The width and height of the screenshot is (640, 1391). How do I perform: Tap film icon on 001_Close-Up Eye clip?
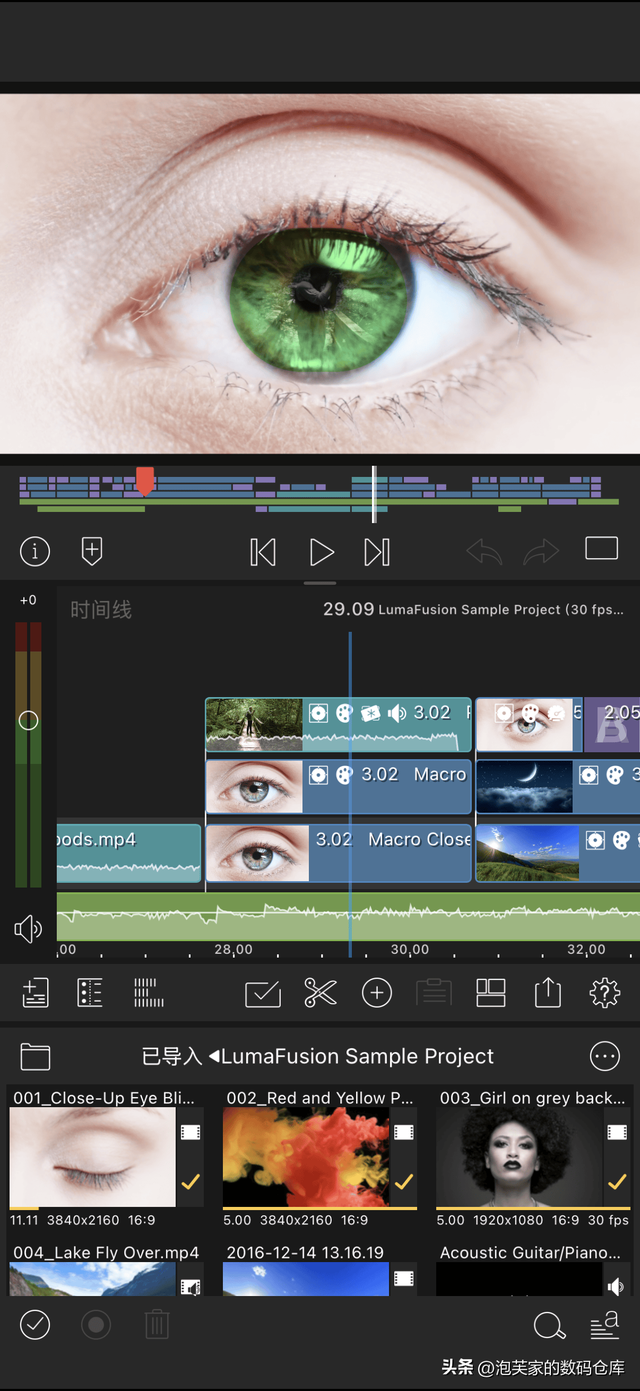[x=190, y=1133]
